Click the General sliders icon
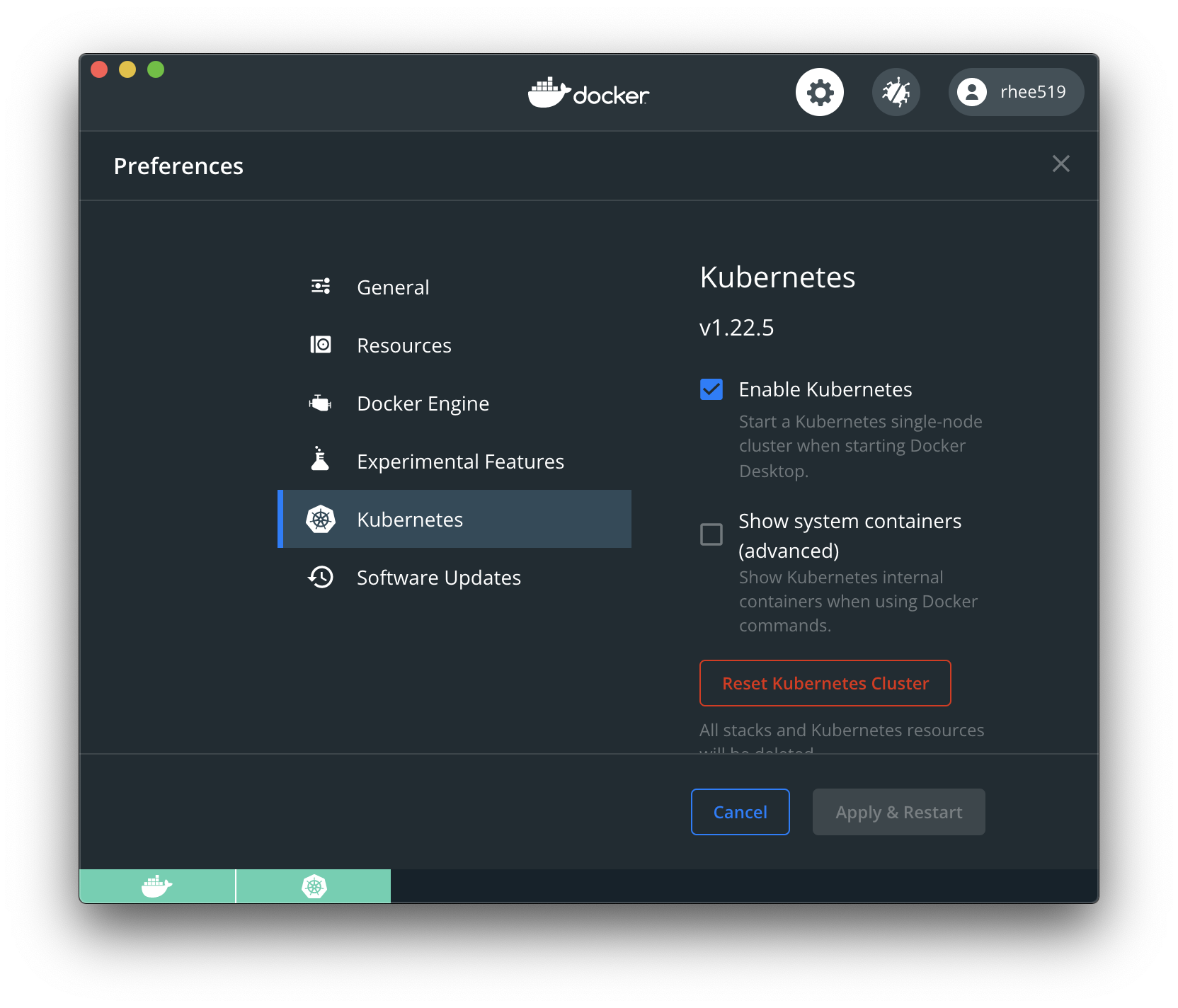 click(x=321, y=286)
